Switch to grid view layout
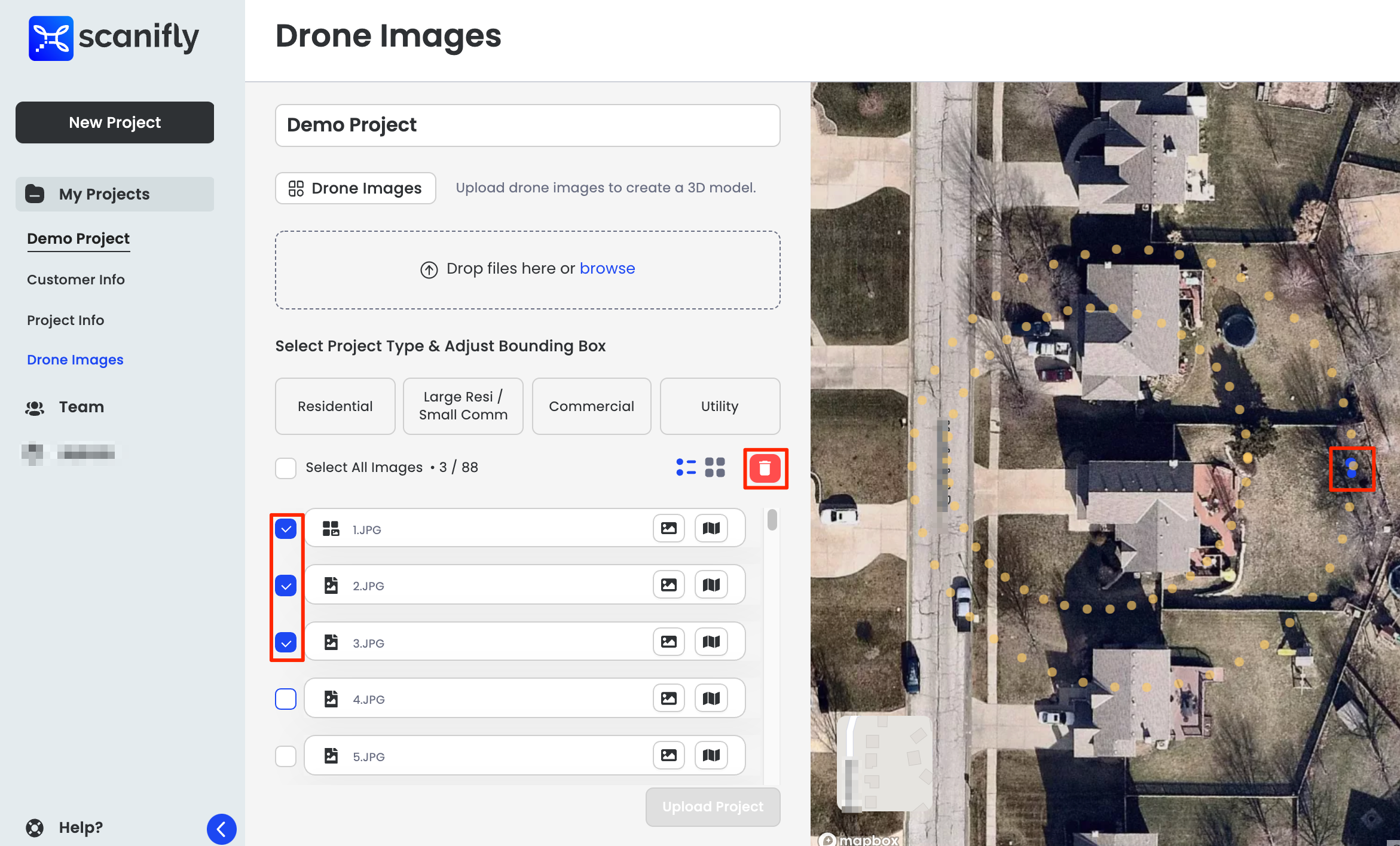The image size is (1400, 846). click(x=715, y=467)
